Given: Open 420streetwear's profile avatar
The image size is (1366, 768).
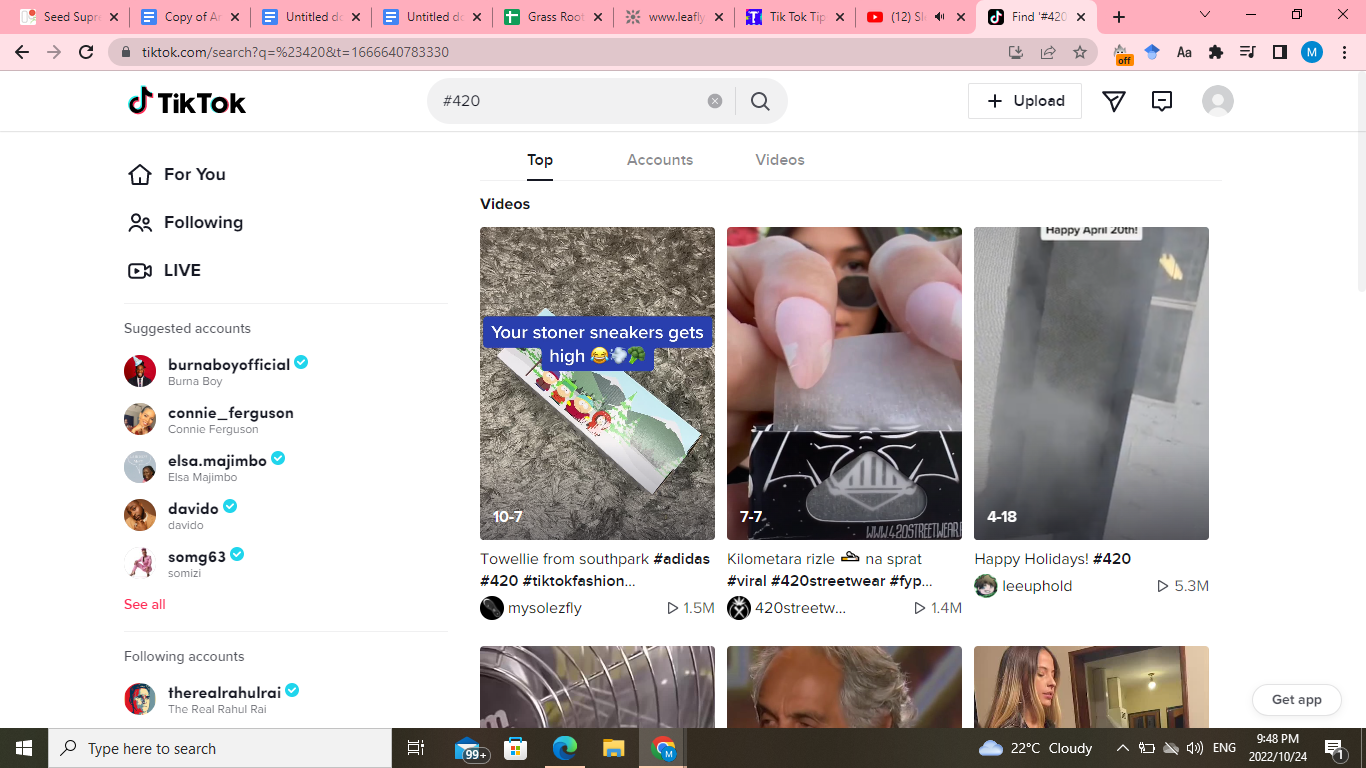Looking at the screenshot, I should pyautogui.click(x=739, y=608).
